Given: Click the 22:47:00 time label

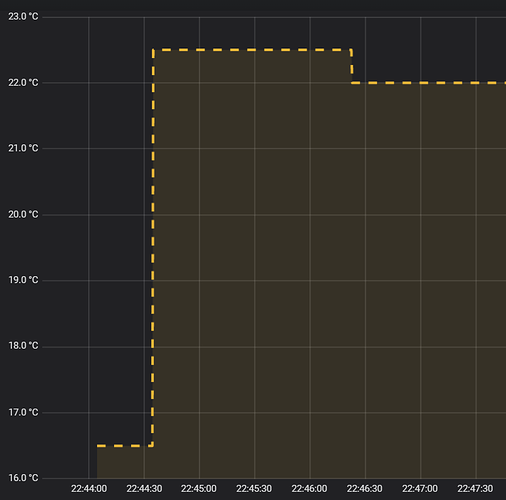Looking at the screenshot, I should [420, 489].
